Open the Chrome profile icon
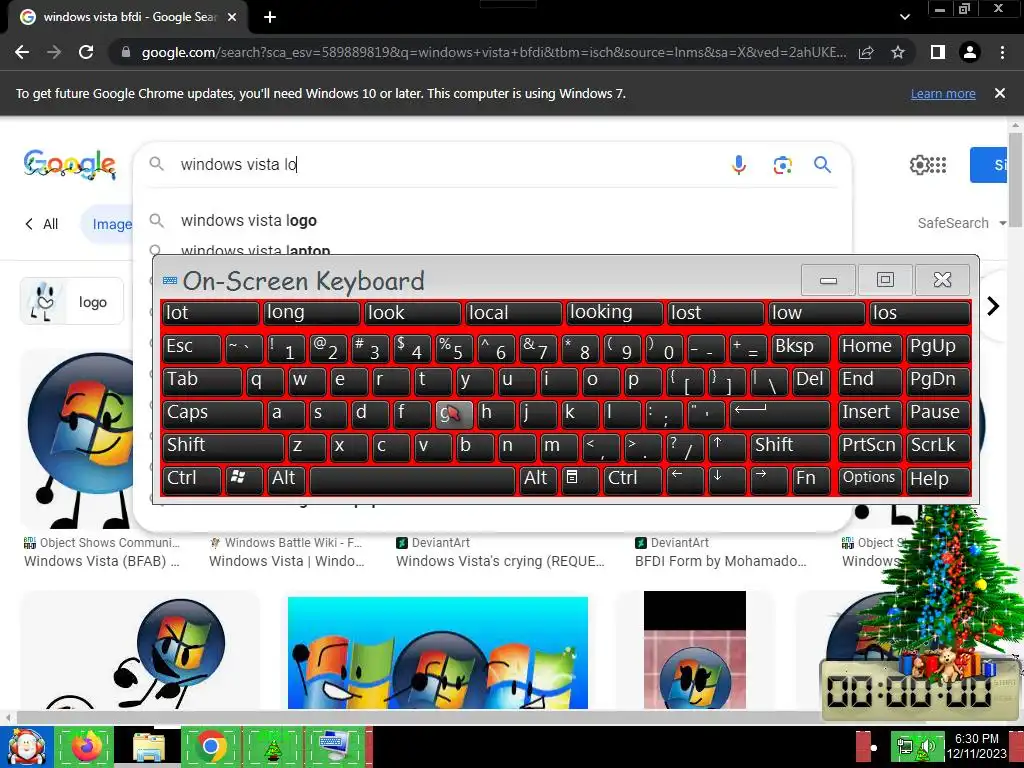The width and height of the screenshot is (1024, 768). (970, 52)
